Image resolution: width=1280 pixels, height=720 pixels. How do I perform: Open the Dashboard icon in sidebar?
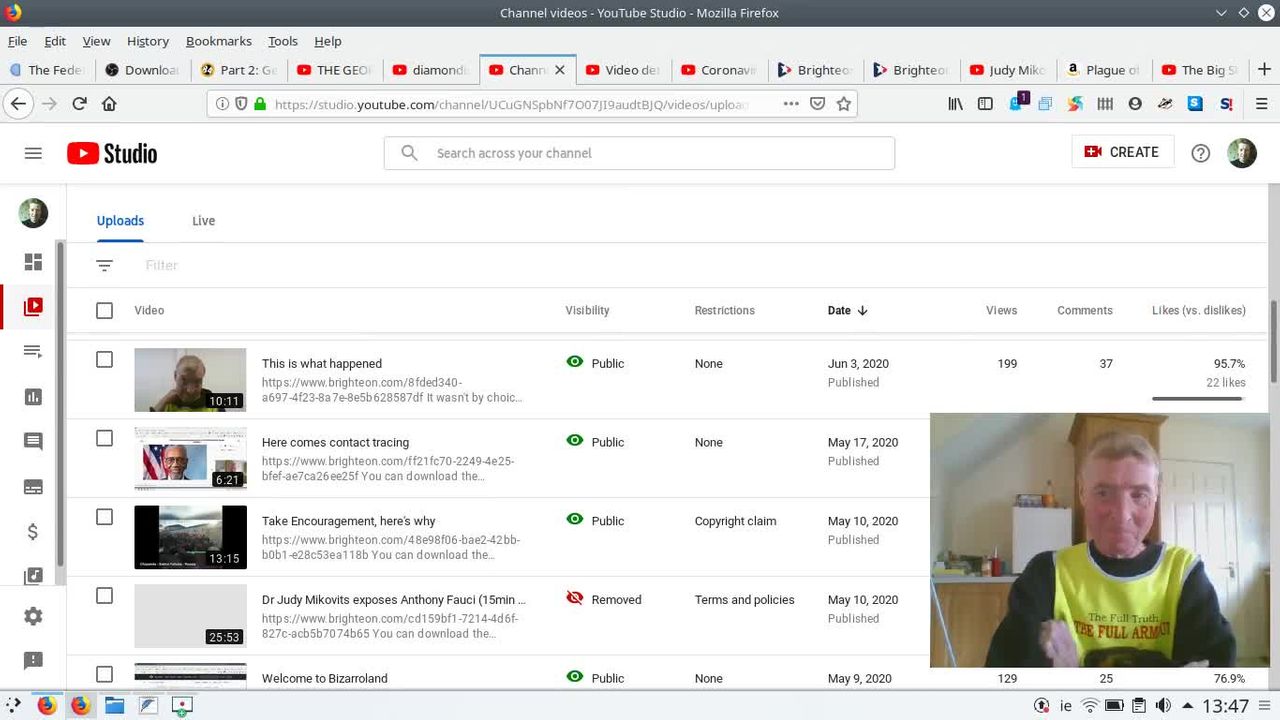pyautogui.click(x=33, y=262)
